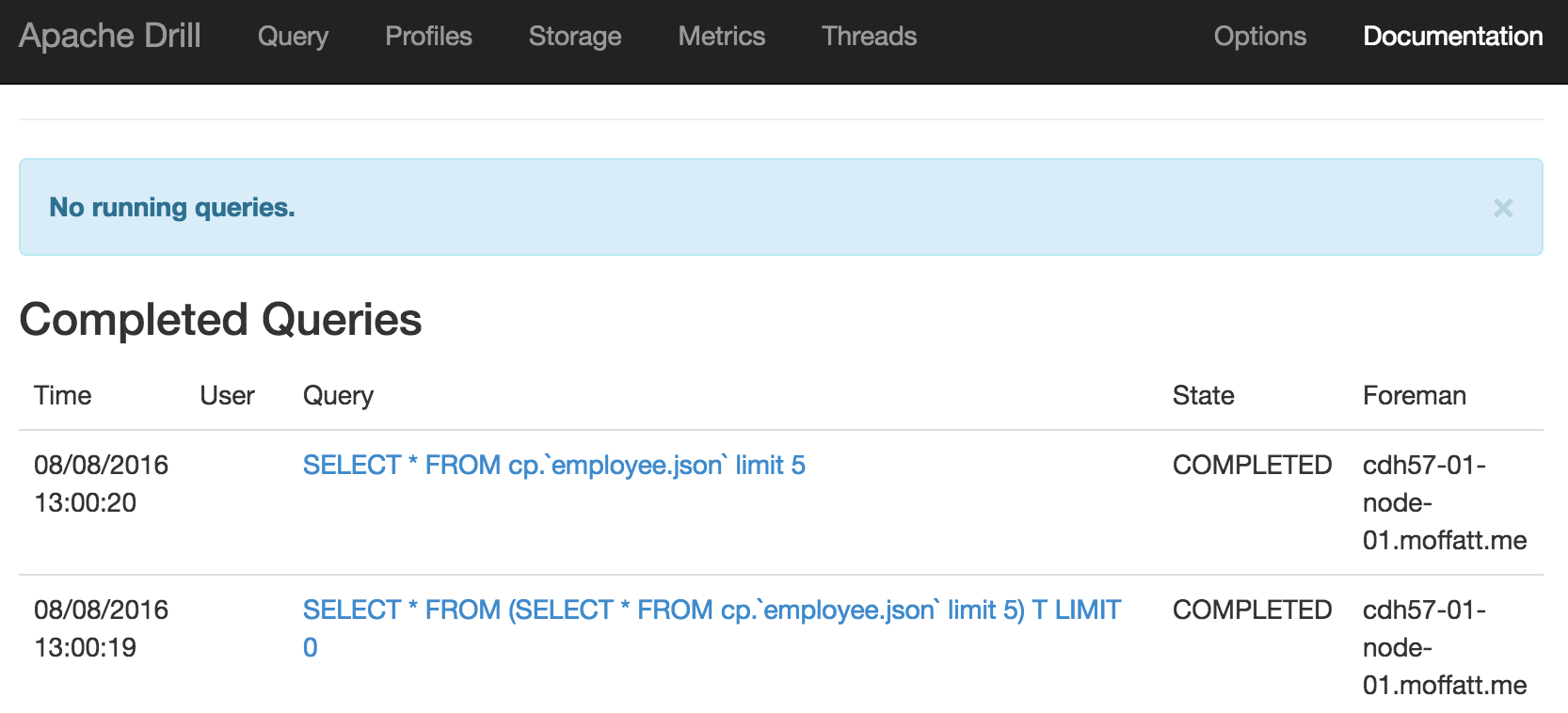Select the 13:00:19 timestamp cell
Viewport: 1568px width, 713px height.
[101, 628]
